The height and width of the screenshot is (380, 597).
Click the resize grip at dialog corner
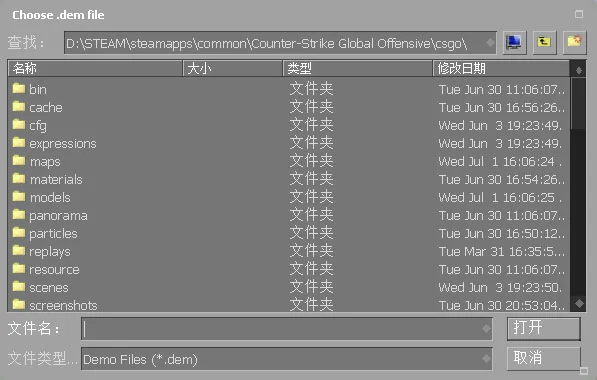[584, 370]
